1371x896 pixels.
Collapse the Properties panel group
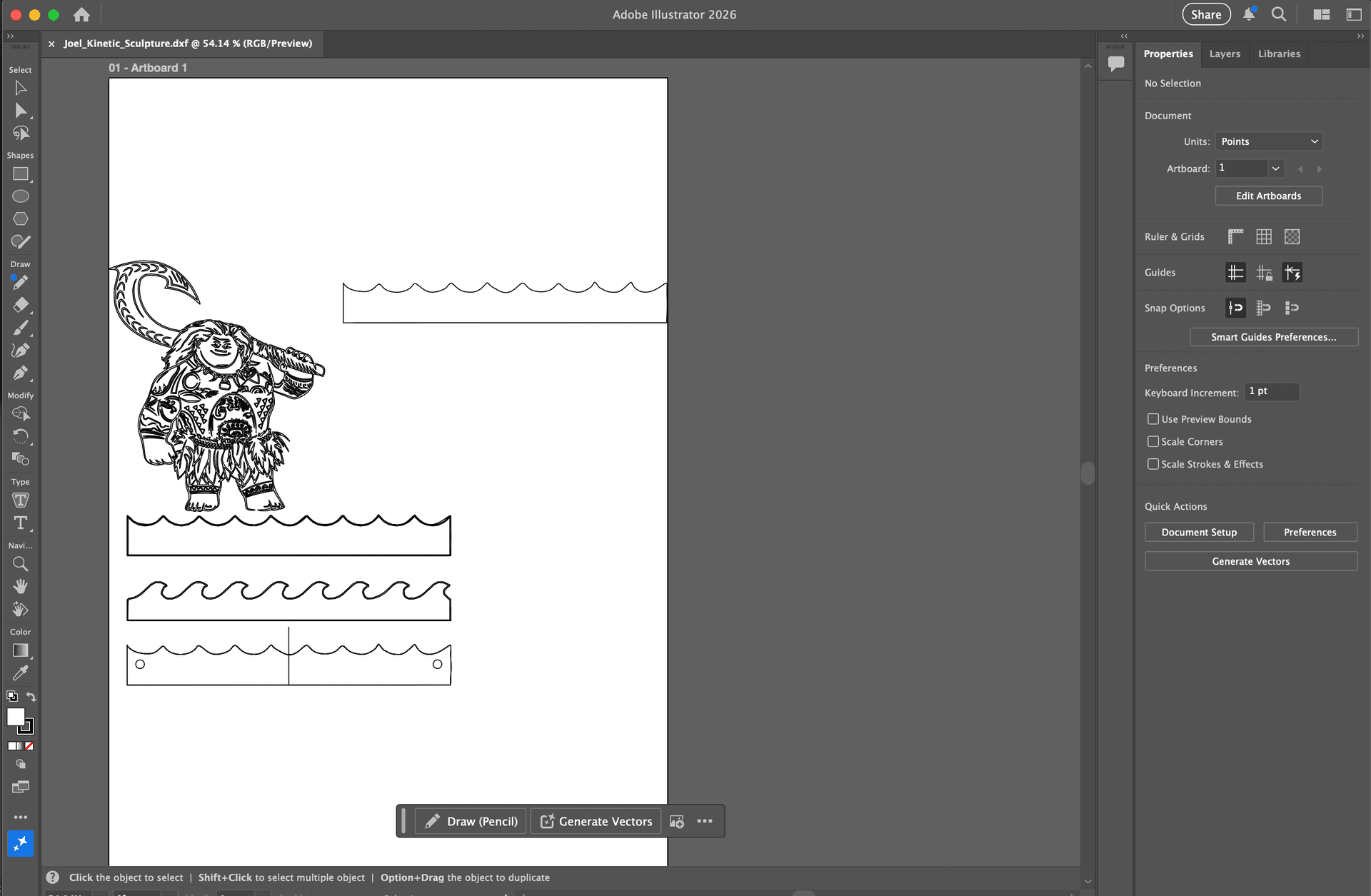pyautogui.click(x=1360, y=36)
